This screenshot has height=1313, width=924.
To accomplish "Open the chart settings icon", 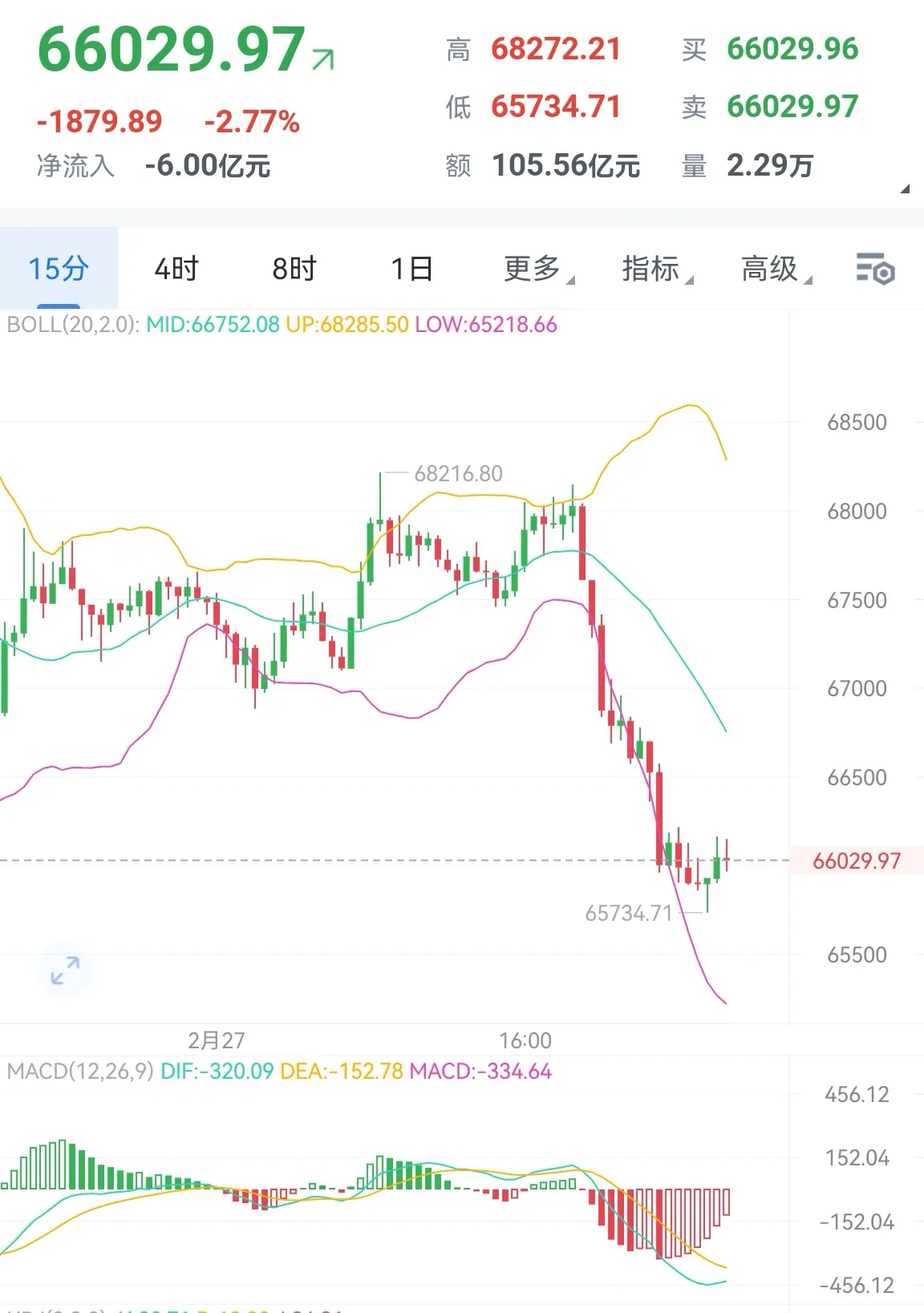I will (x=875, y=269).
